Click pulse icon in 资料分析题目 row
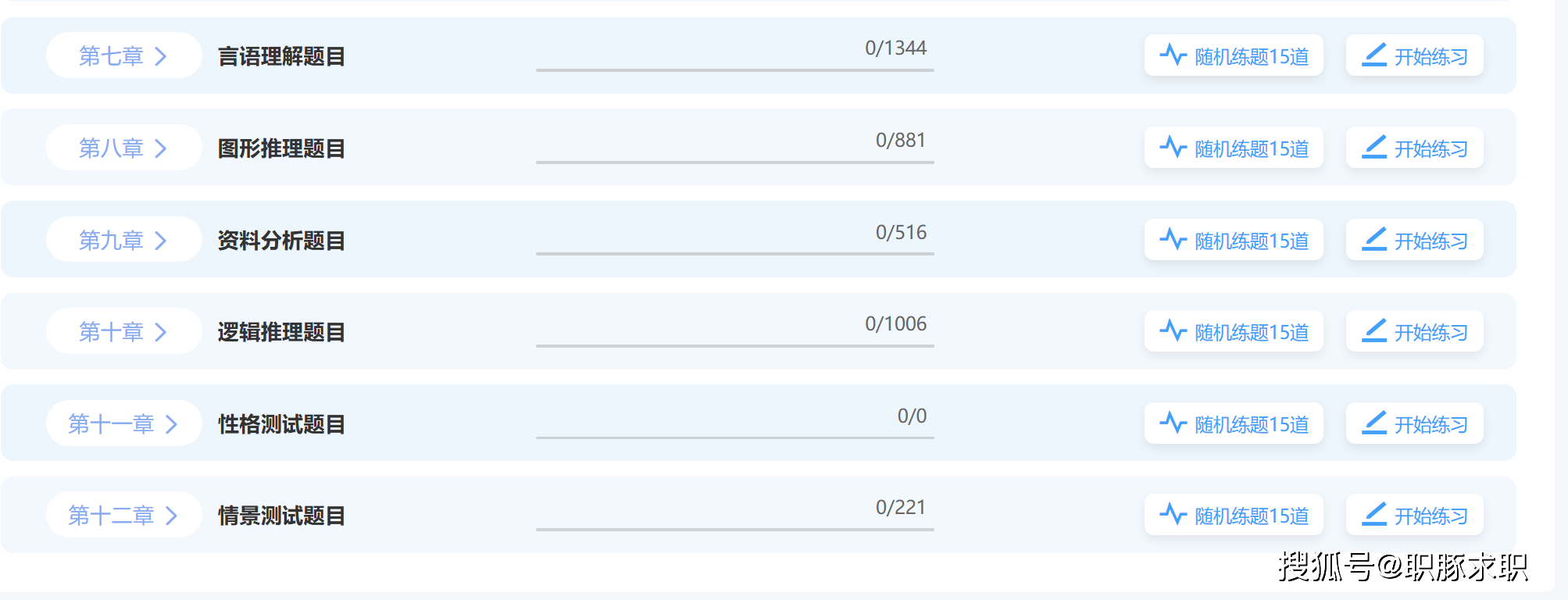This screenshot has width=1568, height=600. (x=1173, y=240)
